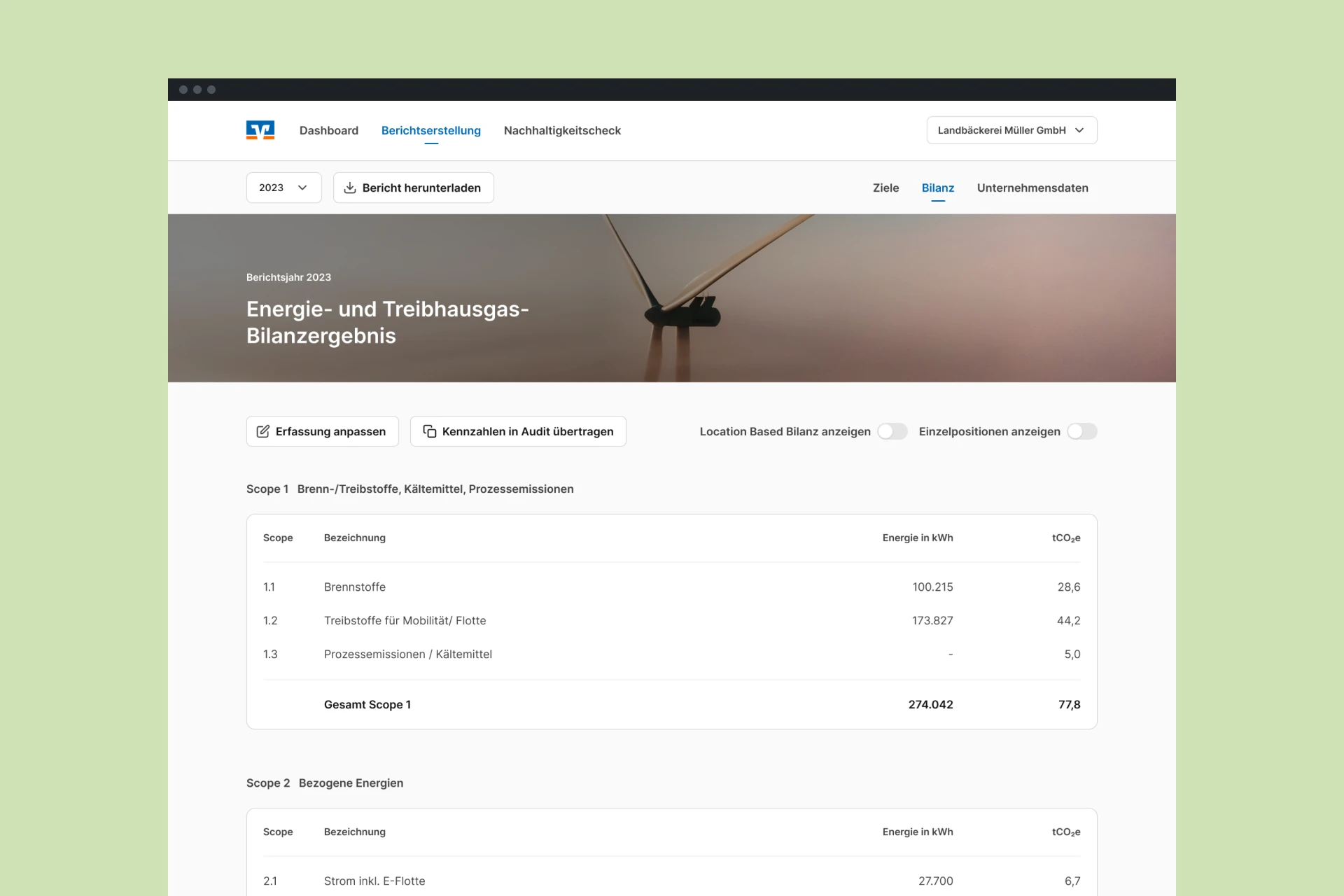This screenshot has width=1344, height=896.
Task: Click scope number 1.3
Action: [270, 654]
